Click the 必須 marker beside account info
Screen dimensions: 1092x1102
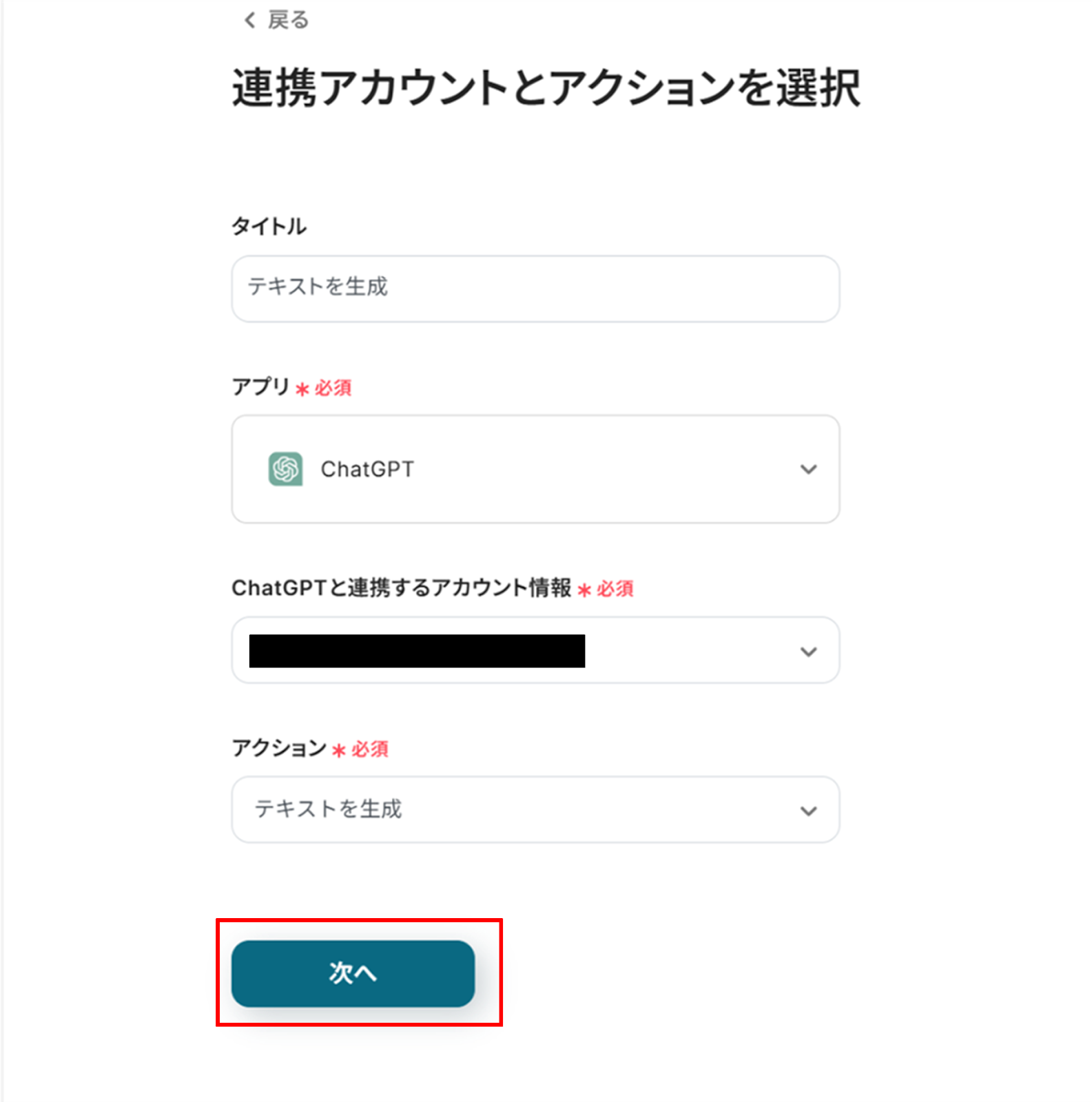[615, 589]
